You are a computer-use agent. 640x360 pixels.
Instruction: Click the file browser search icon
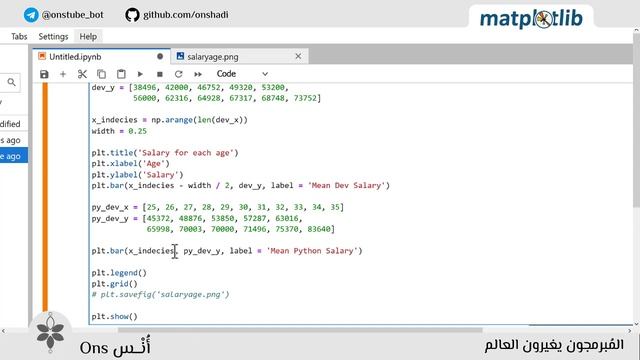(x=11, y=82)
